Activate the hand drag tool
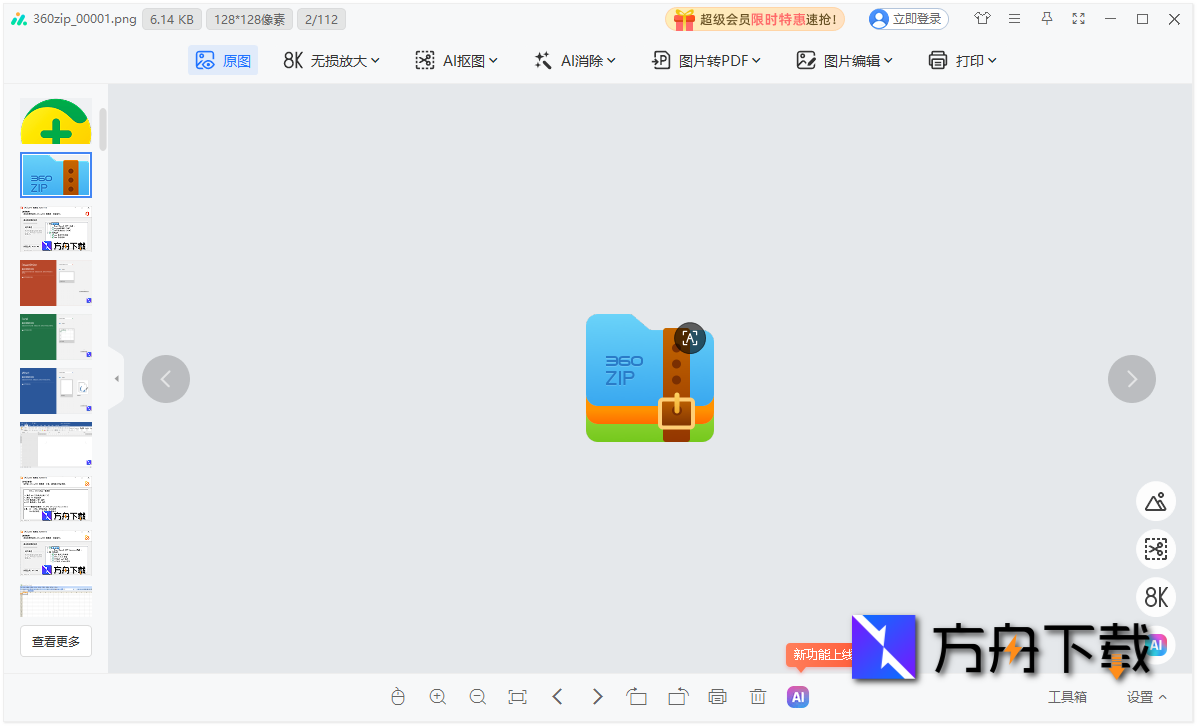This screenshot has height=726, width=1197. [x=398, y=696]
